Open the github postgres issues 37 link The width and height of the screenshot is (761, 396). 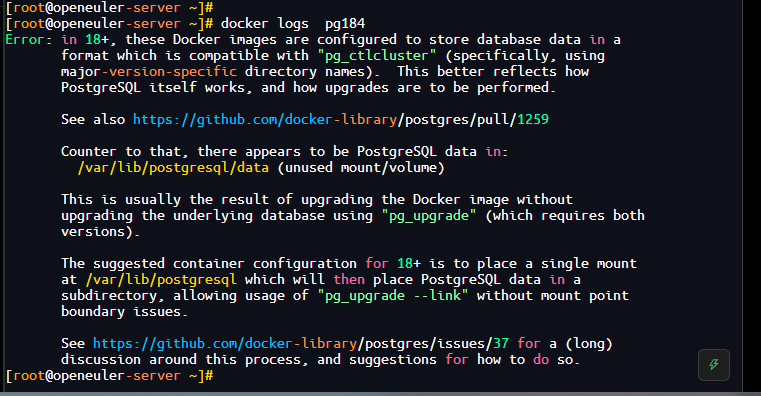click(x=301, y=344)
